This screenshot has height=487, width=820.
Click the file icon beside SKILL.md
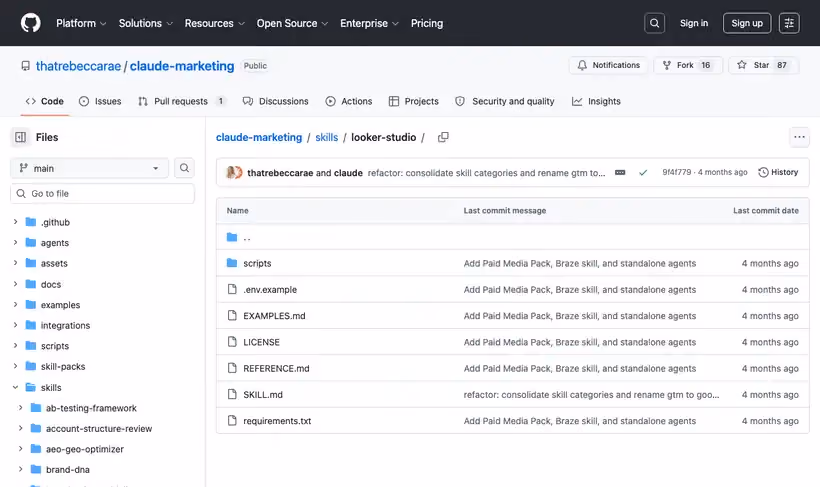[232, 394]
